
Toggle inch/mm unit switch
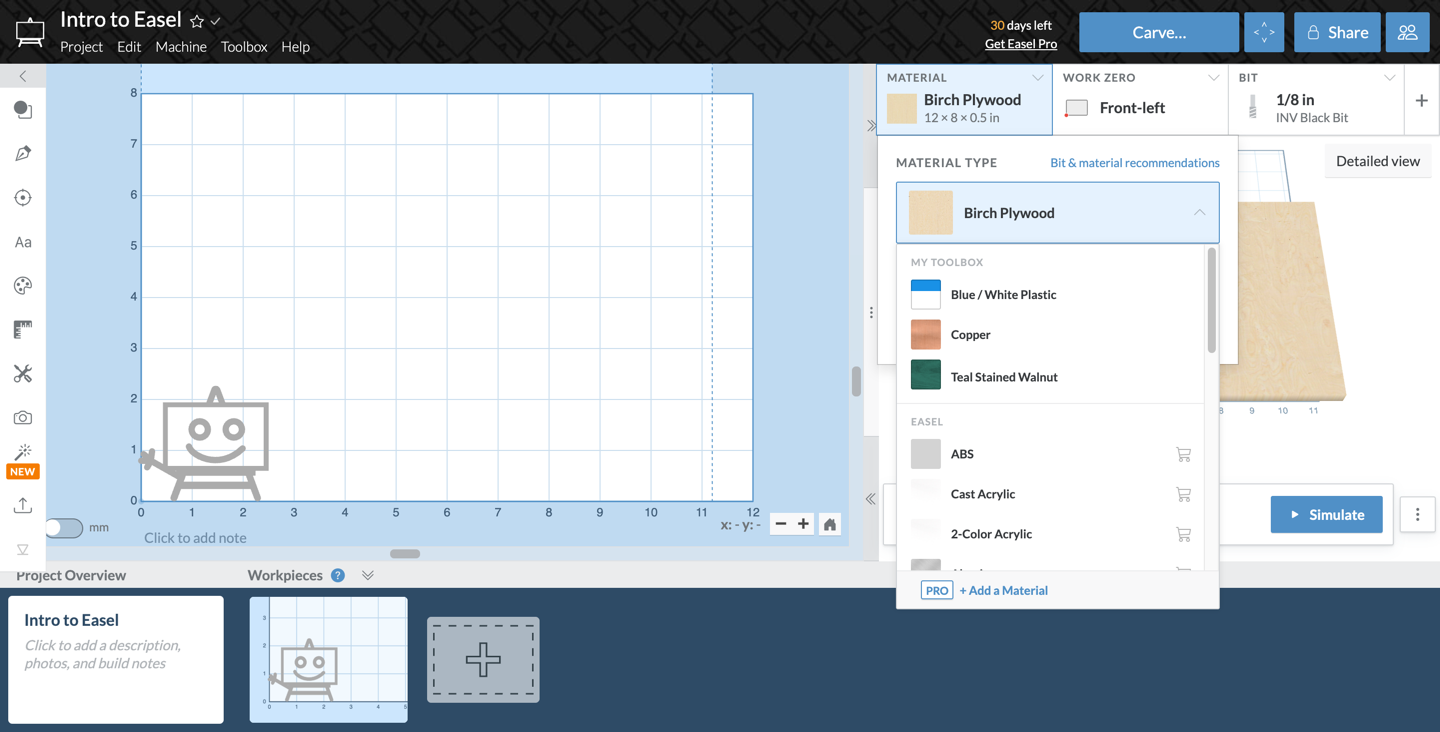64,527
